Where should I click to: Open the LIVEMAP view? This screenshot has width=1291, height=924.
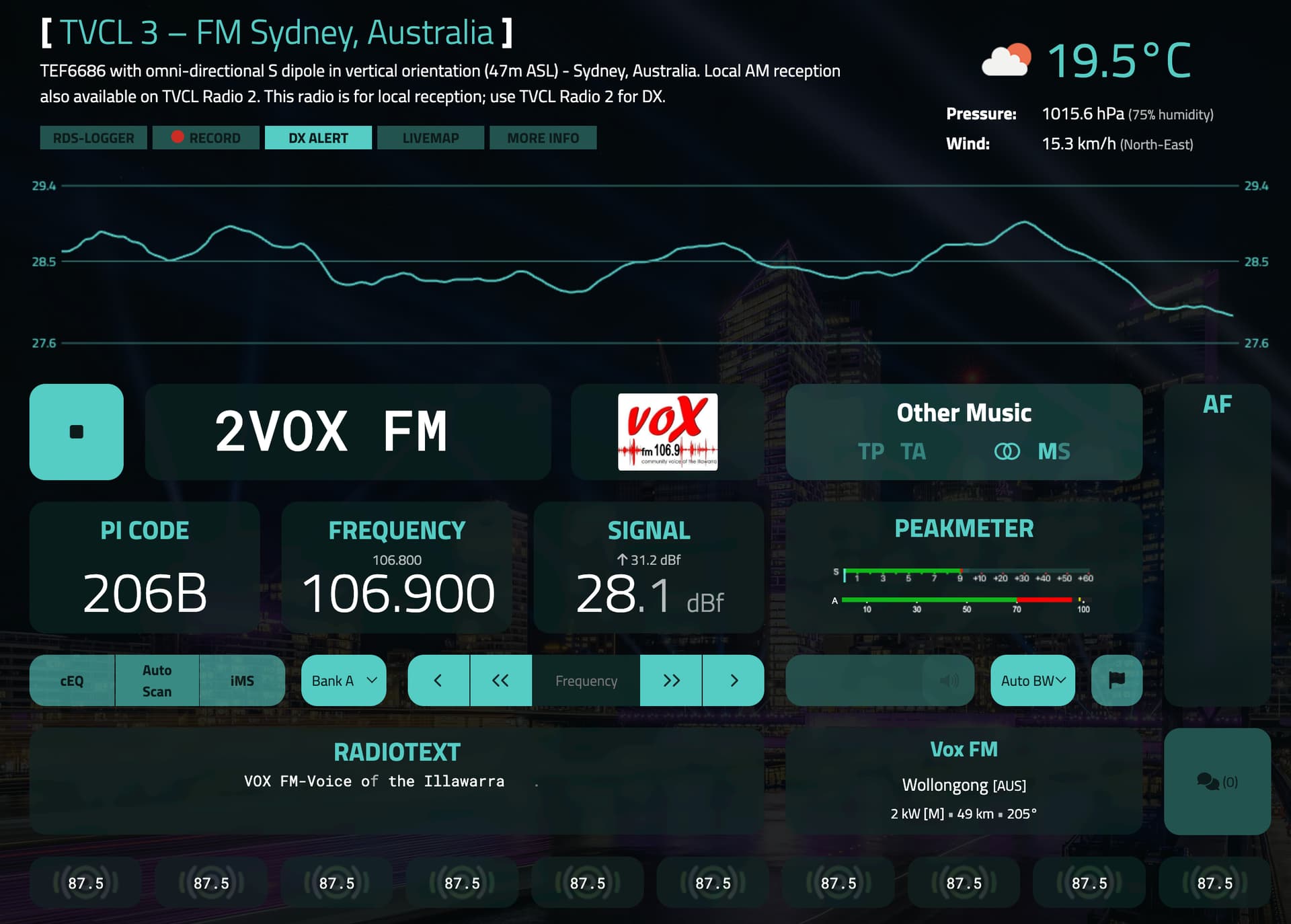(430, 138)
